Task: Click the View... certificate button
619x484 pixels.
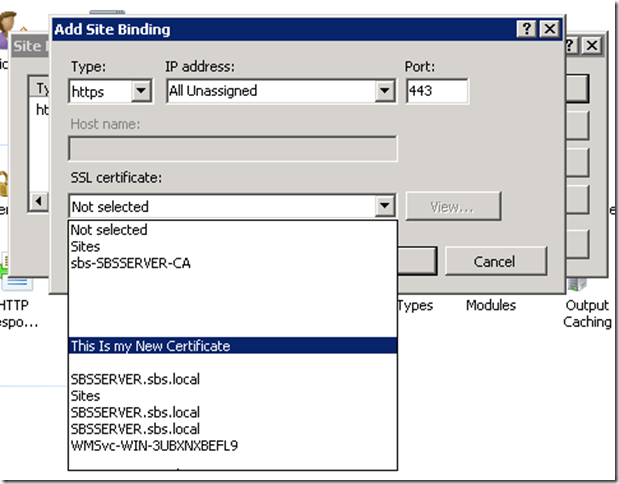Action: 452,207
